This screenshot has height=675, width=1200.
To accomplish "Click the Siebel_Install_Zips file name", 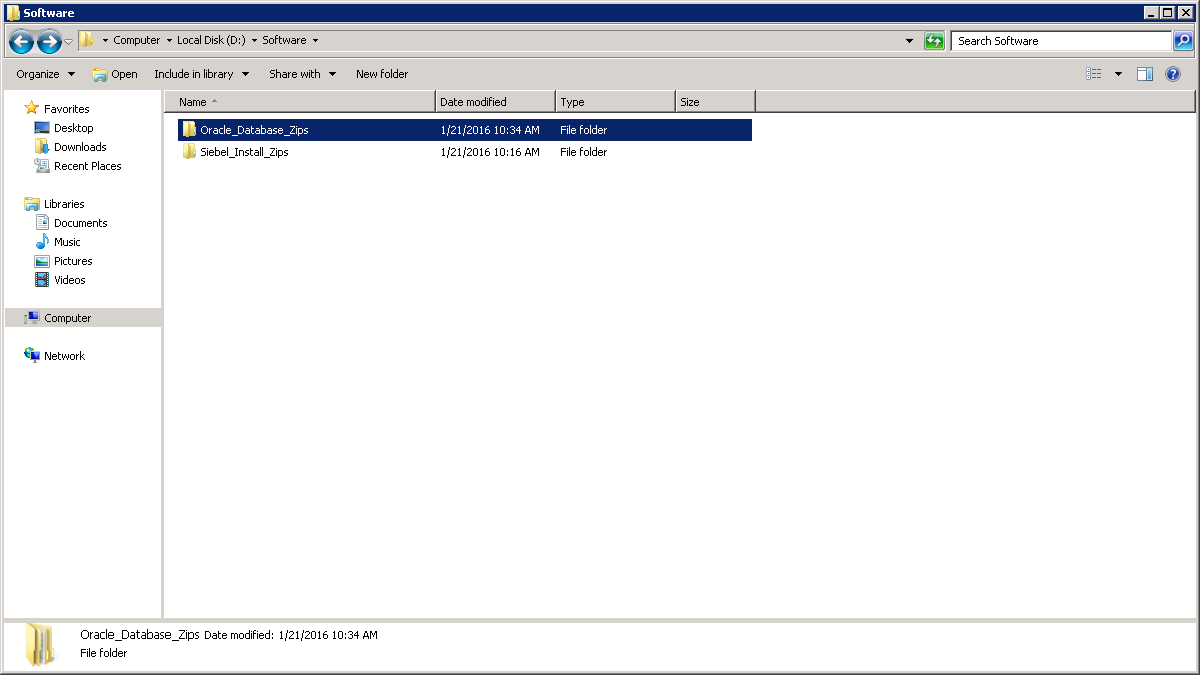I will click(244, 152).
